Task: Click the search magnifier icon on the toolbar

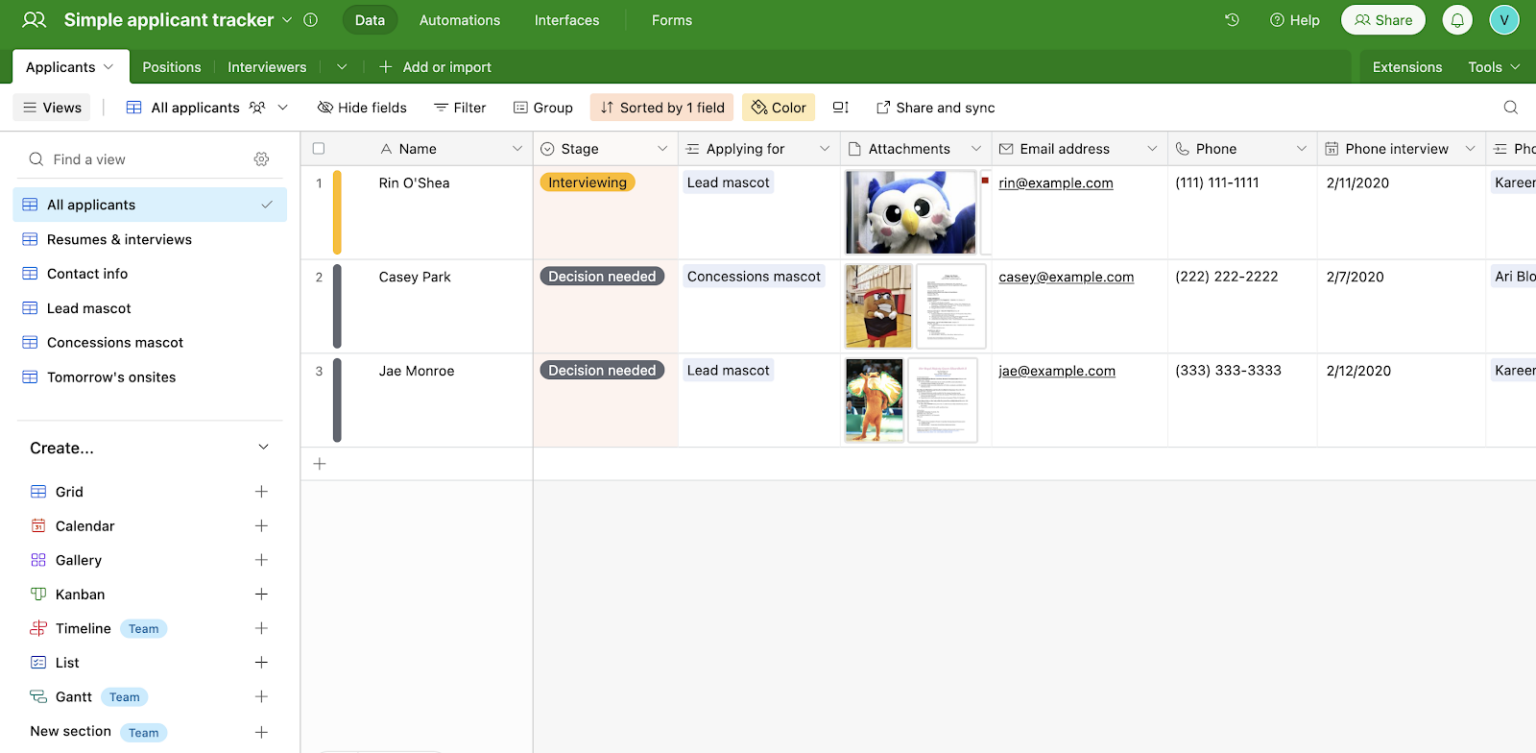Action: tap(1508, 107)
